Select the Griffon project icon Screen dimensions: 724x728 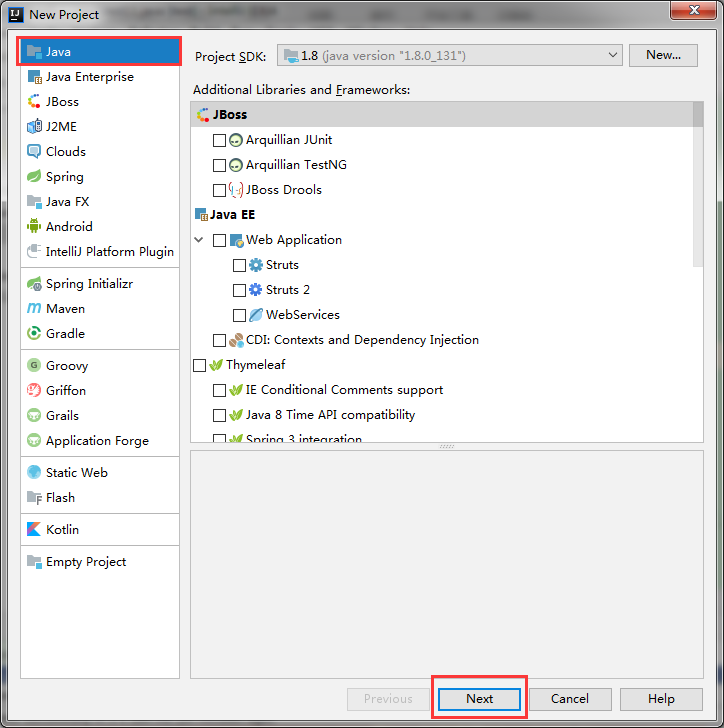tap(34, 390)
